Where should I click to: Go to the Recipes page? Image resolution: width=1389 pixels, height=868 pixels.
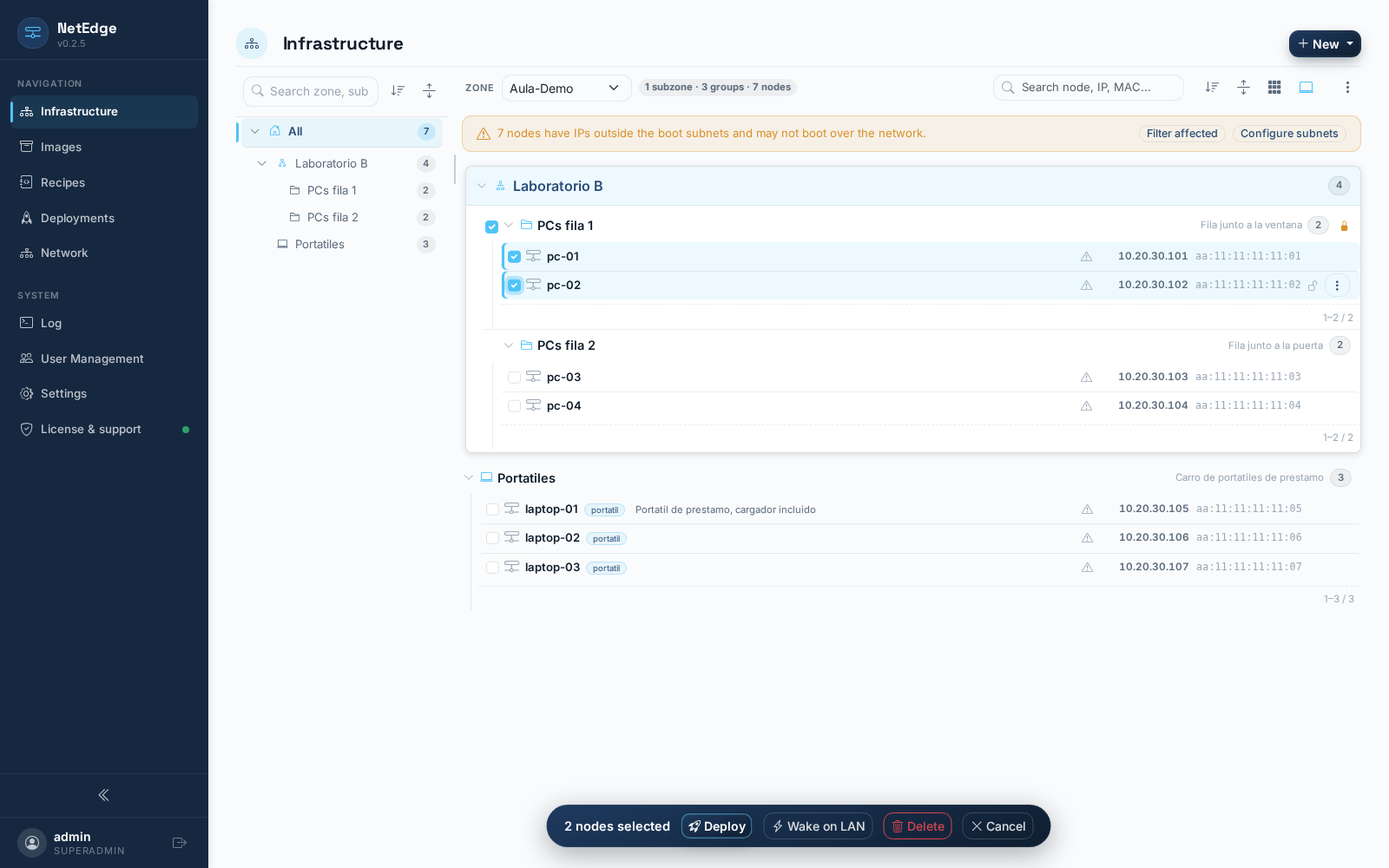[104, 182]
